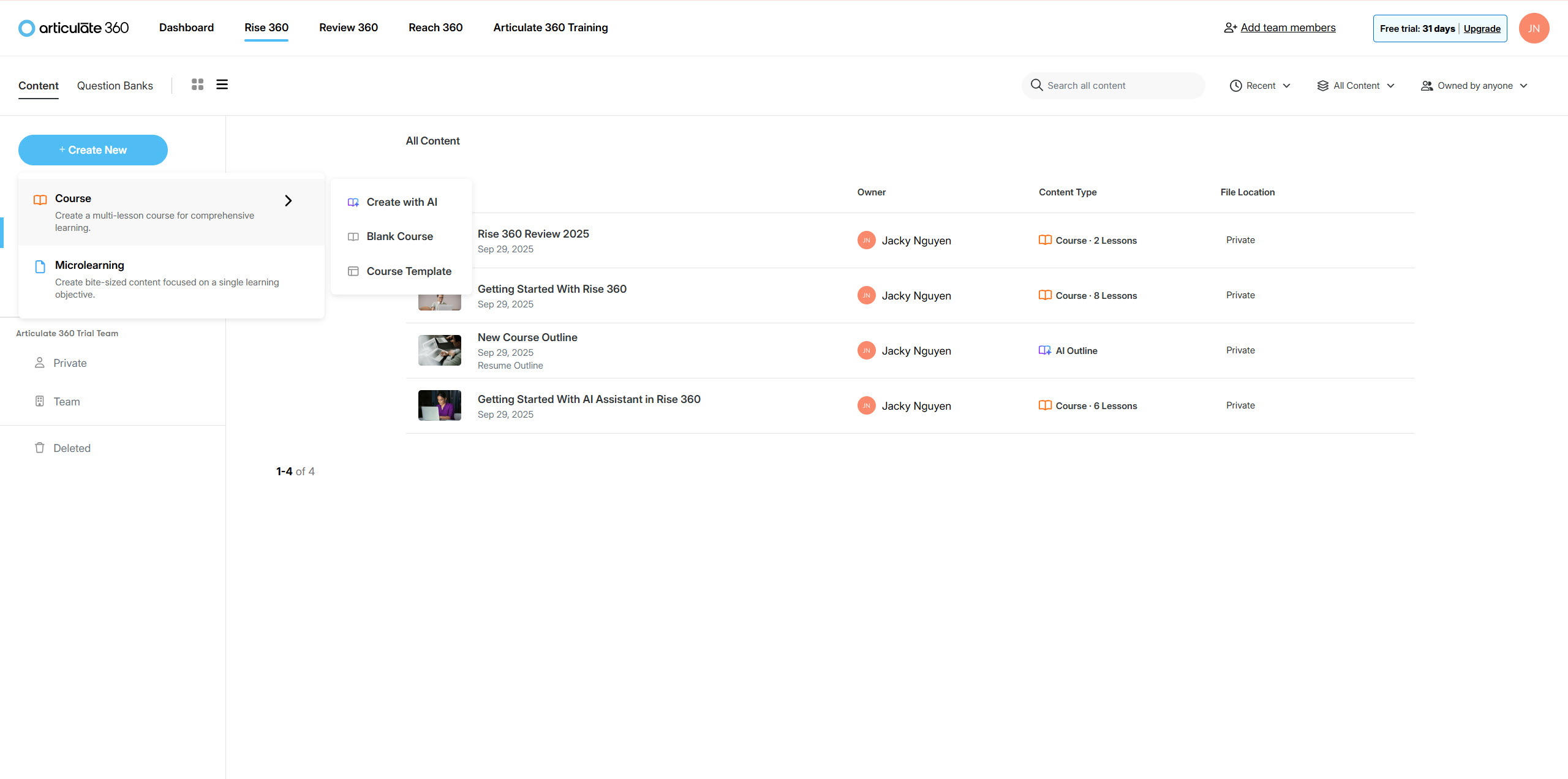Click the JN user avatar
Image resolution: width=1568 pixels, height=779 pixels.
(x=1533, y=28)
